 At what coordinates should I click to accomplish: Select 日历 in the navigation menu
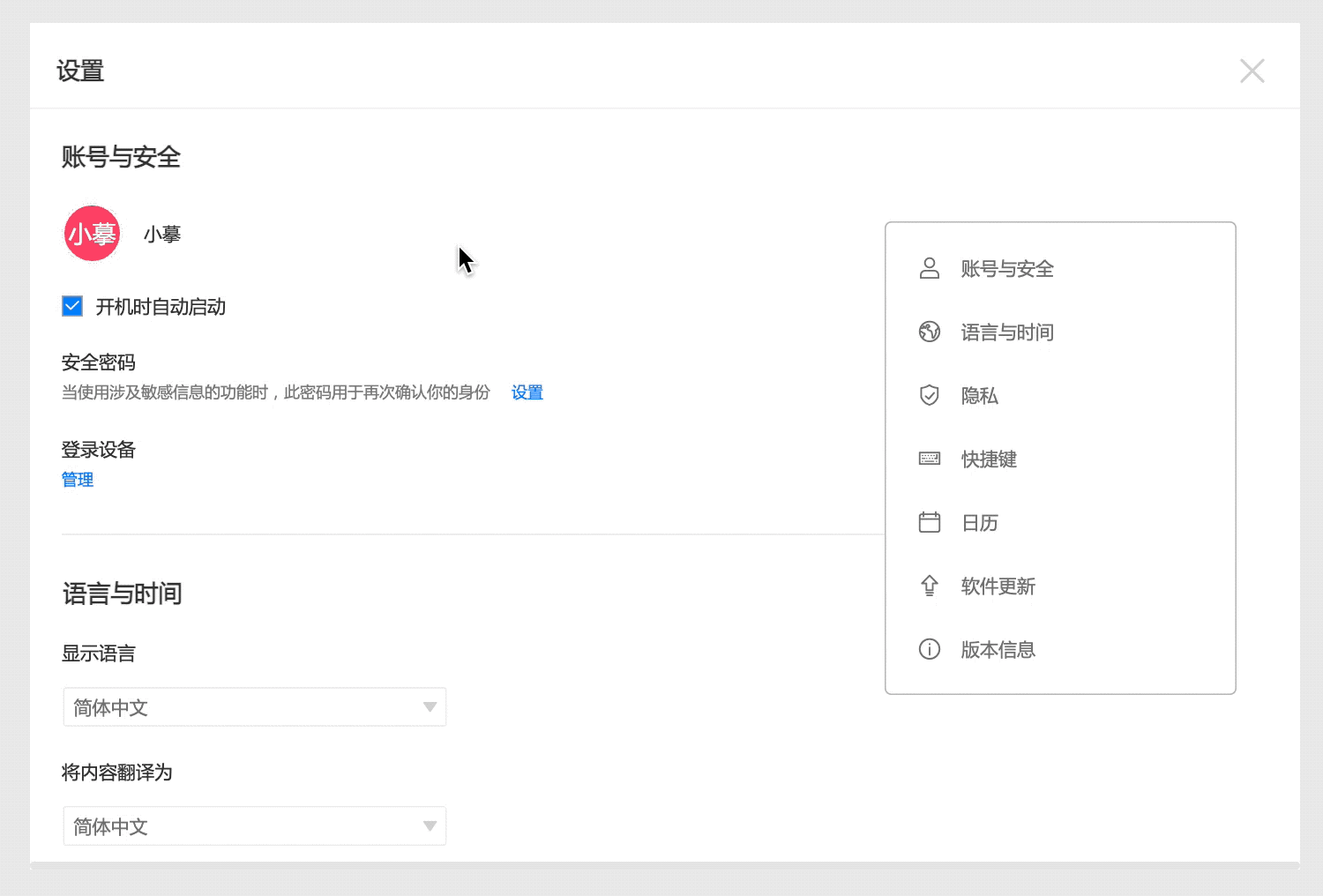(x=979, y=523)
